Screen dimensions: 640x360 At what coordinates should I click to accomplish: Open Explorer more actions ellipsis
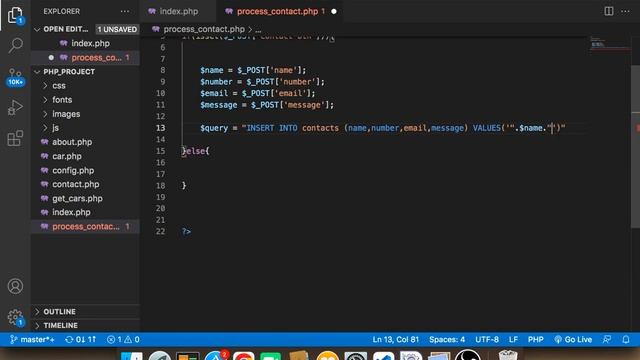click(125, 11)
